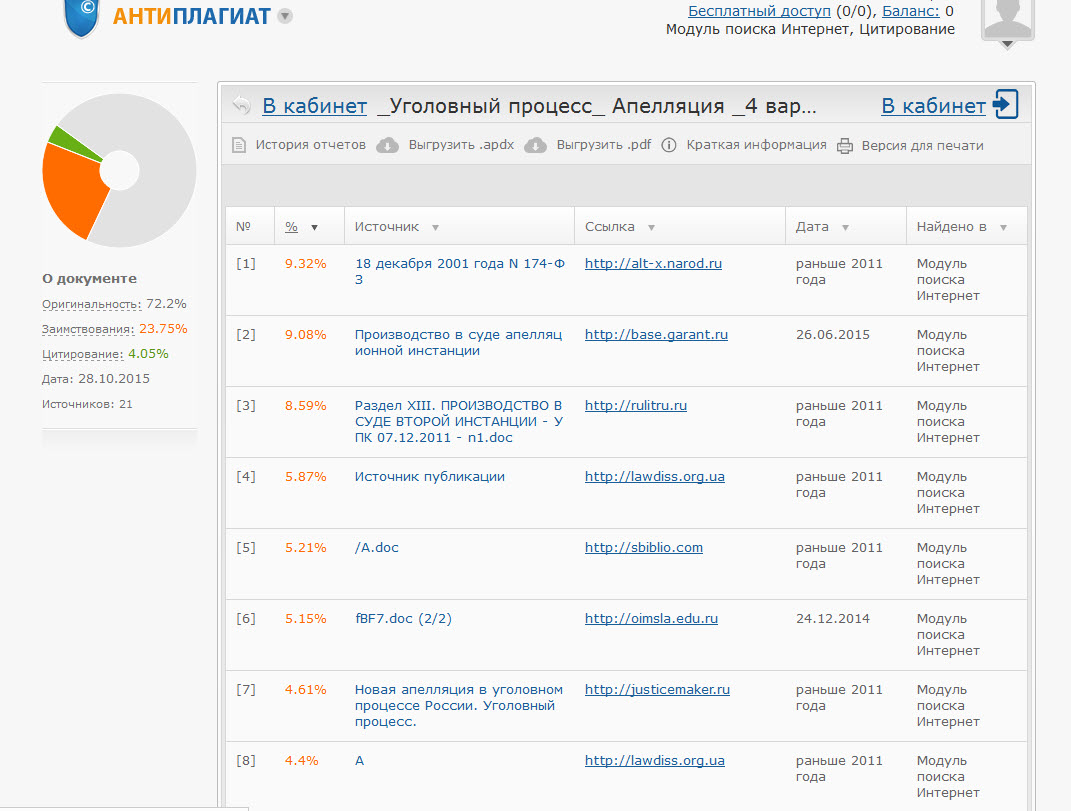Viewport: 1071px width, 811px height.
Task: Click percentage 4.61% in row 7
Action: click(x=305, y=690)
